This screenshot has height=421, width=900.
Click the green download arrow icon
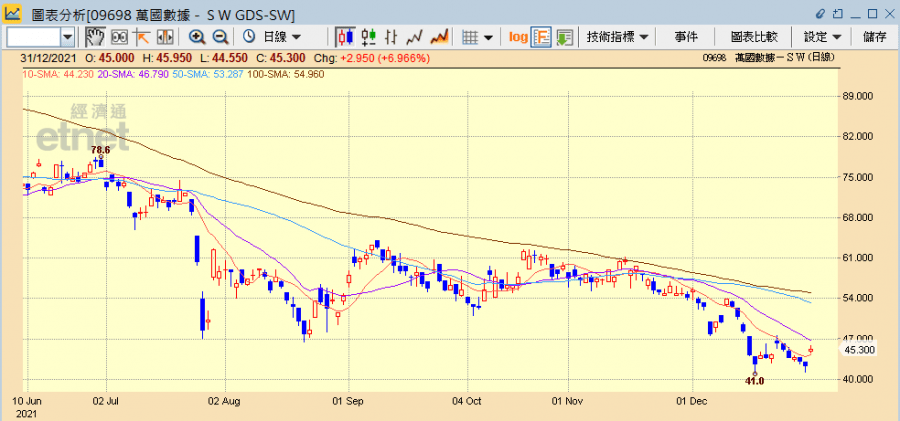[564, 37]
